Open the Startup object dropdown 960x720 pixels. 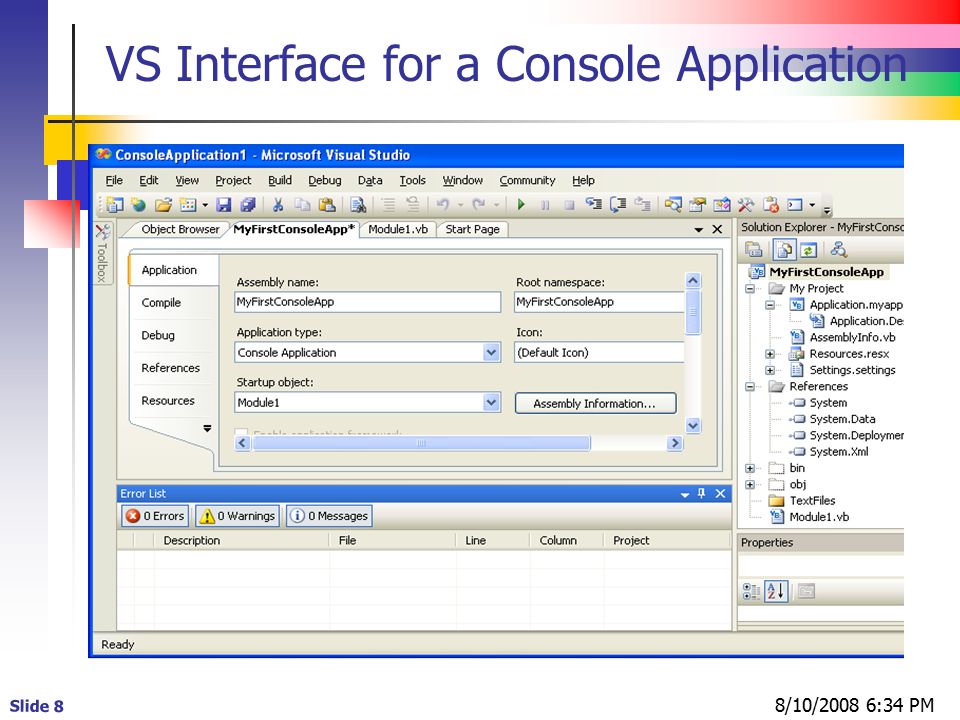(x=491, y=402)
